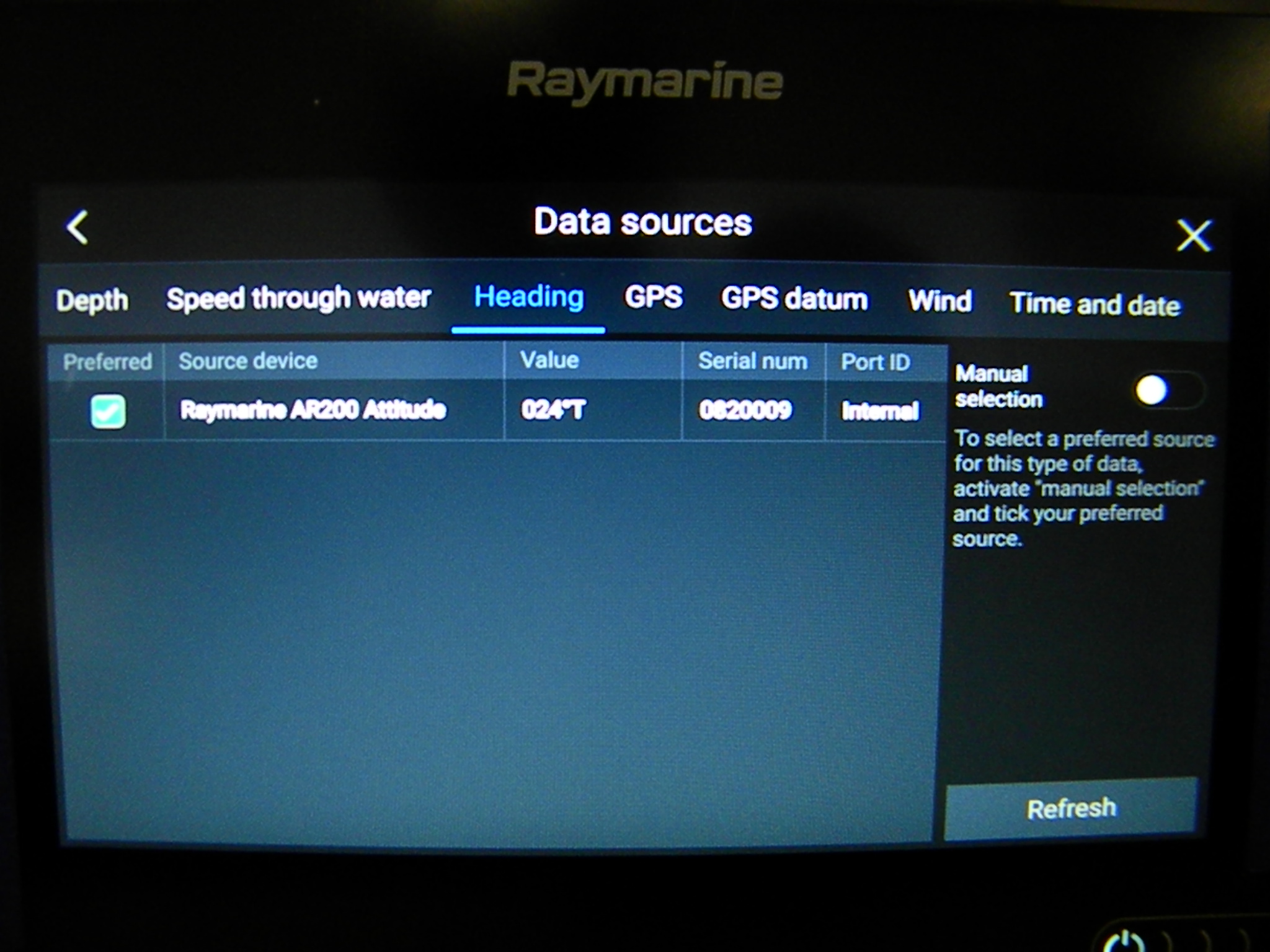Select the Depth tab
The height and width of the screenshot is (952, 1270).
92,299
